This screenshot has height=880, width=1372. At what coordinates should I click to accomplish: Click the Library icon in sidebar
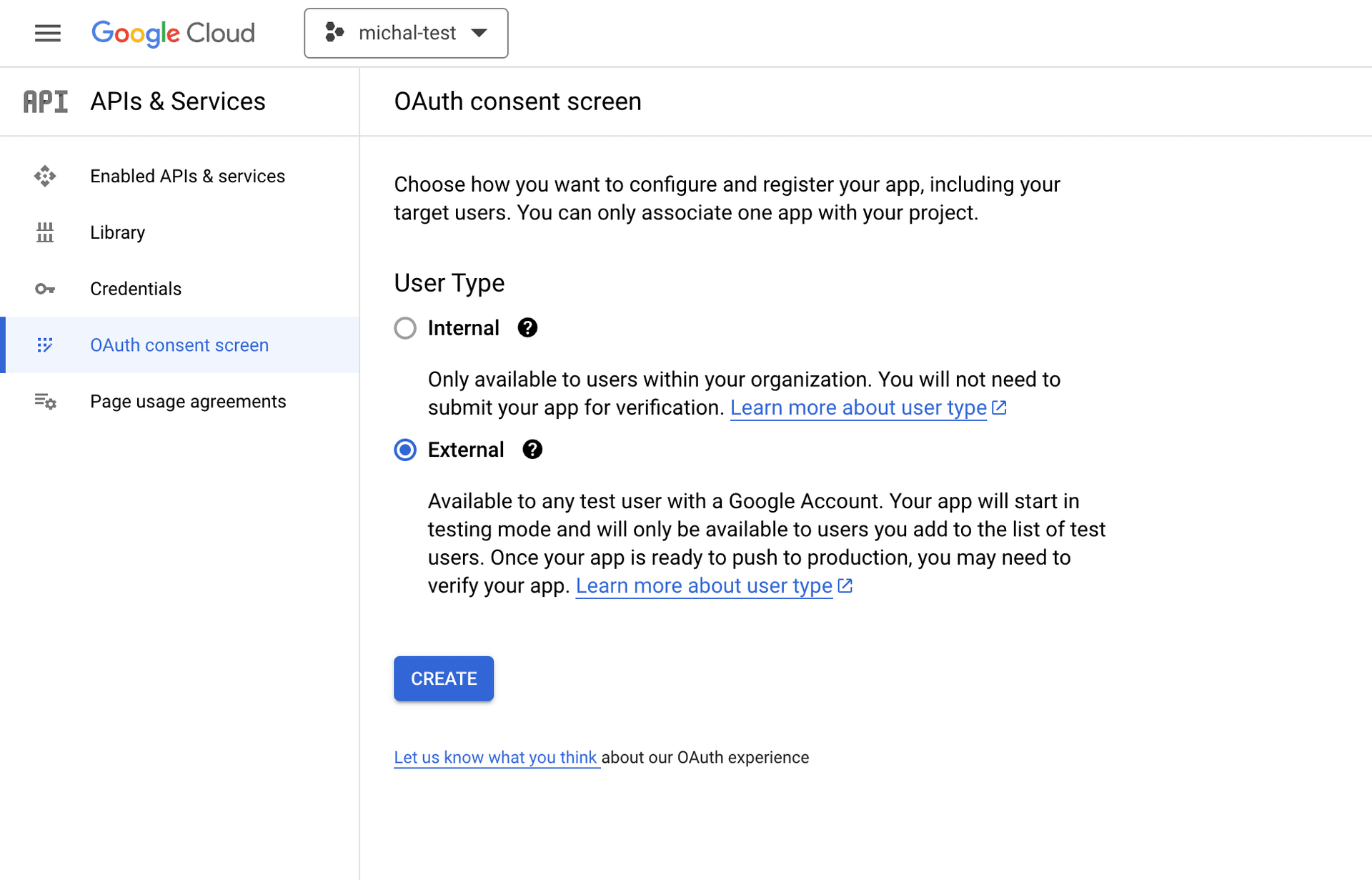45,232
